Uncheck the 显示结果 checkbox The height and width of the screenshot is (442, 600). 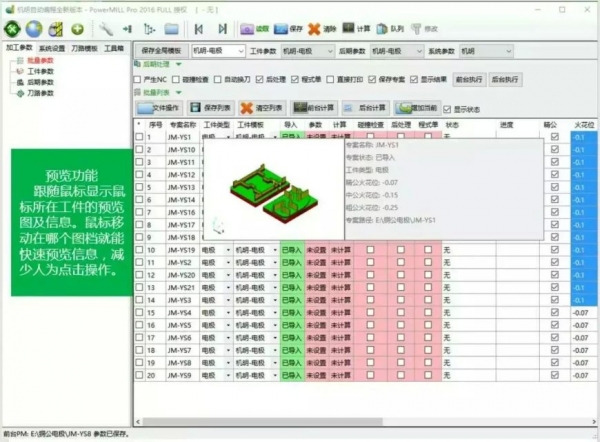tap(414, 80)
